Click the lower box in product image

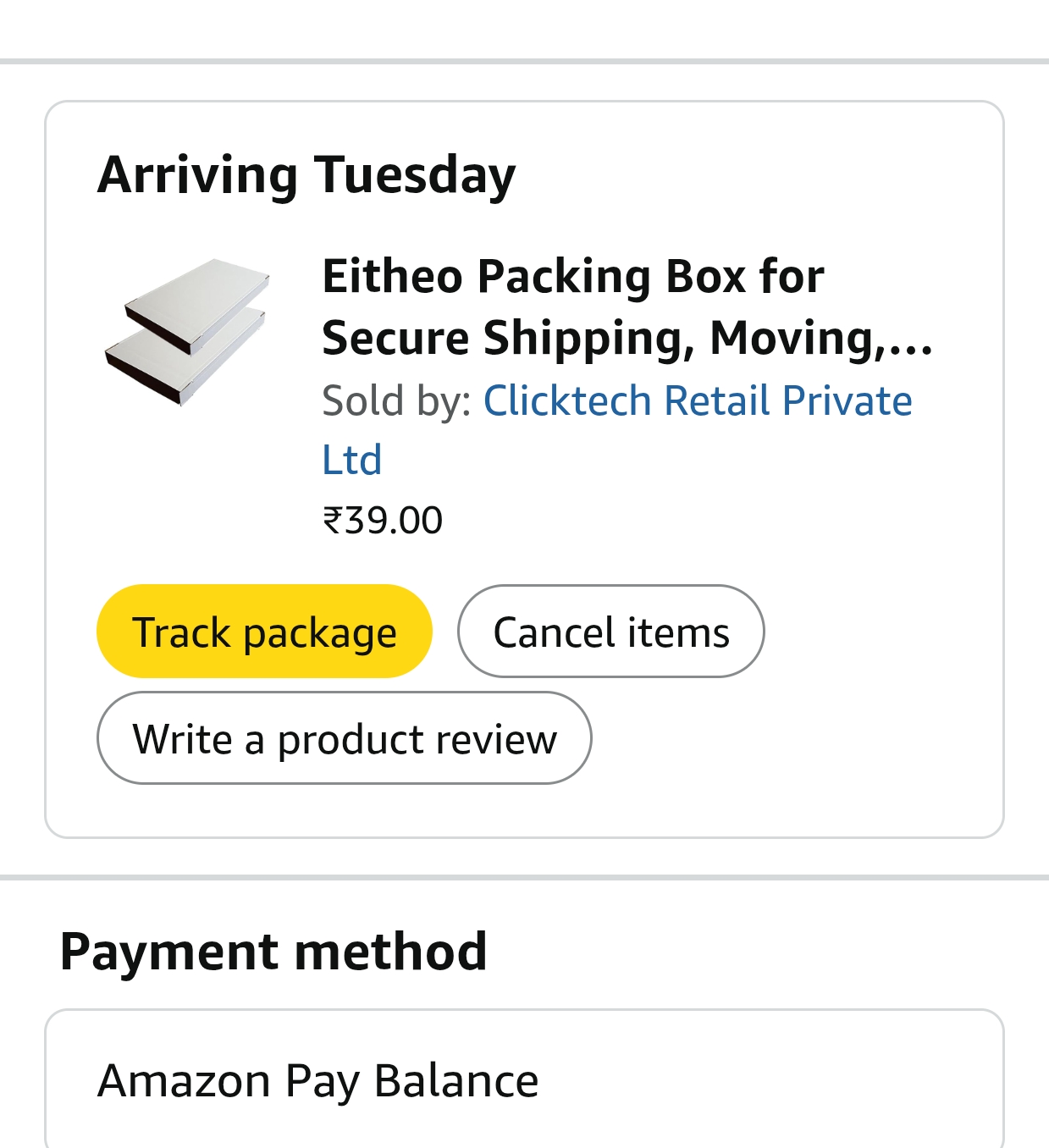[182, 360]
